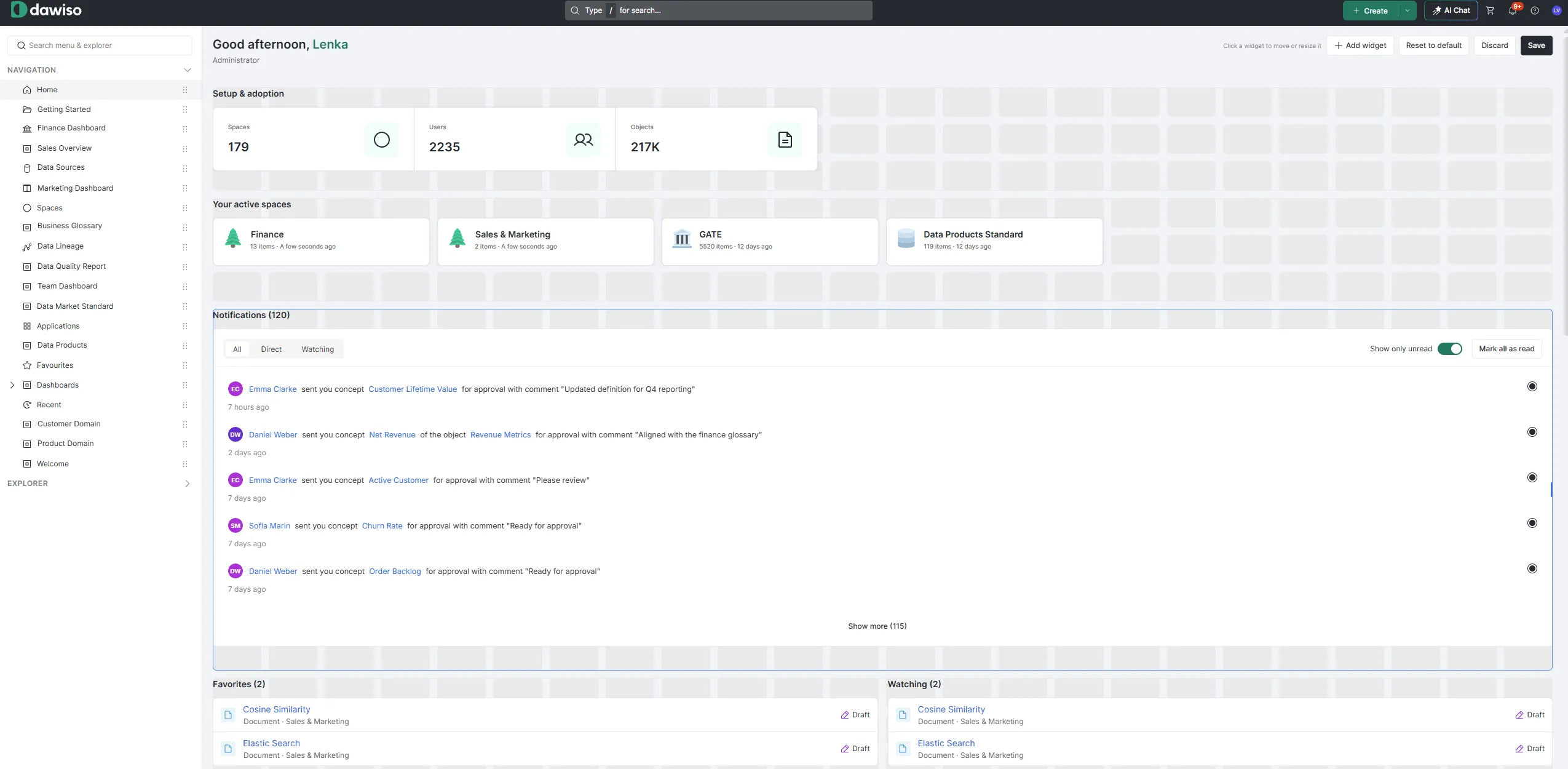Switch to the Direct notifications tab
The image size is (1568, 769).
pos(271,349)
